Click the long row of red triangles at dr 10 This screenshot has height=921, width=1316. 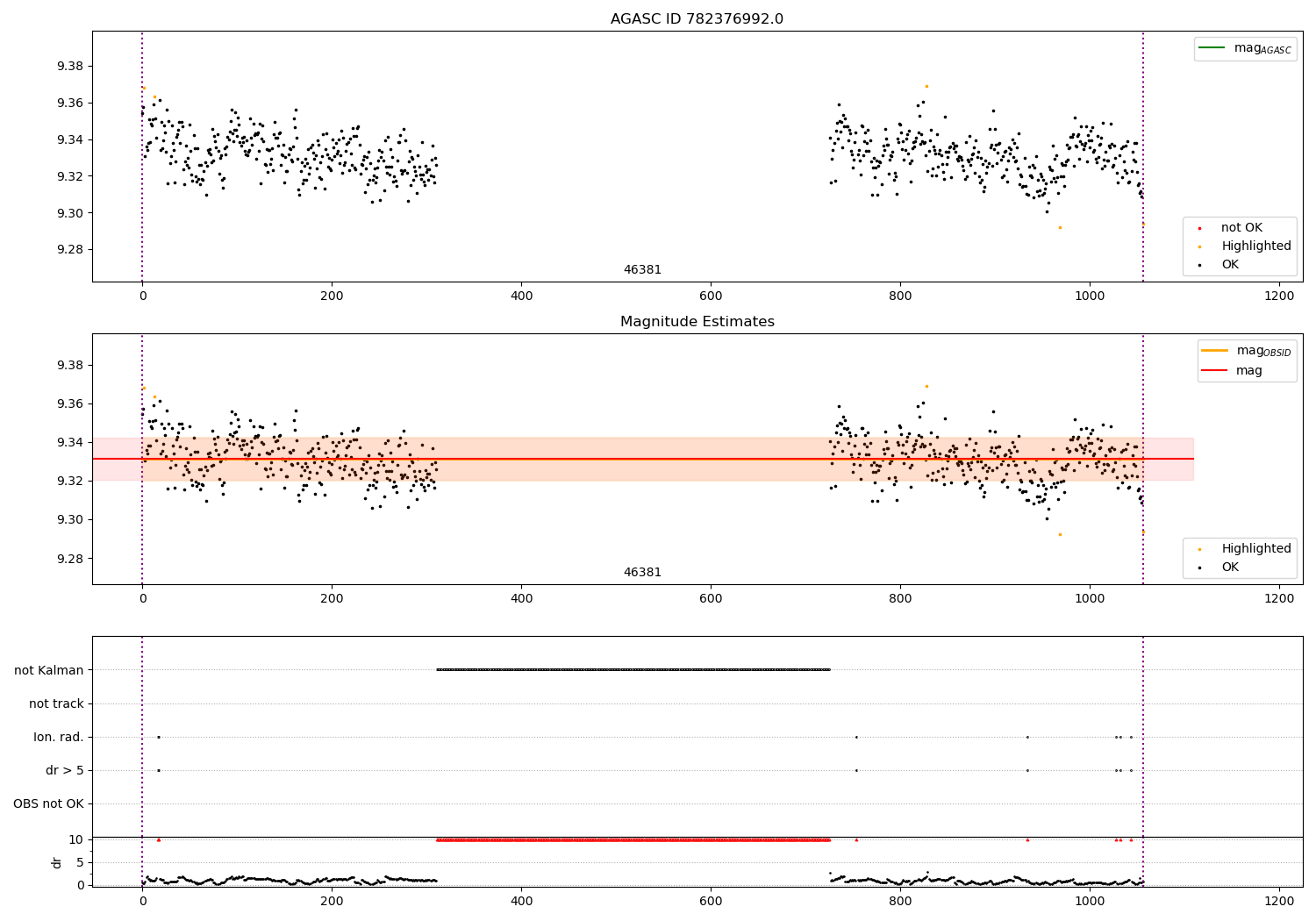tap(633, 839)
